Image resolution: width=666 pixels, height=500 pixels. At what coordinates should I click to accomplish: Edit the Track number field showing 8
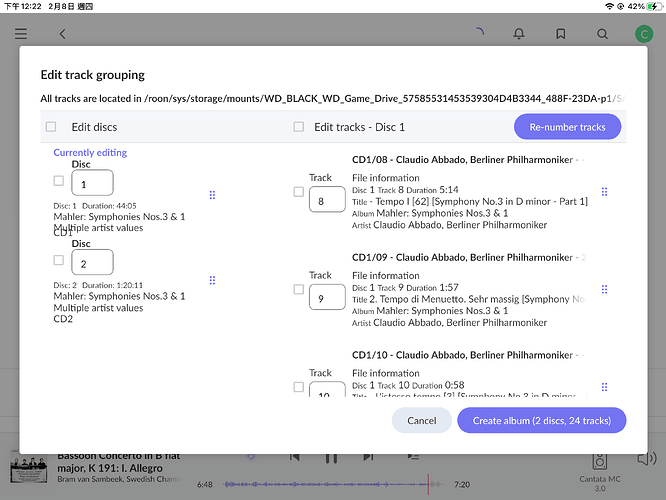[x=327, y=199]
